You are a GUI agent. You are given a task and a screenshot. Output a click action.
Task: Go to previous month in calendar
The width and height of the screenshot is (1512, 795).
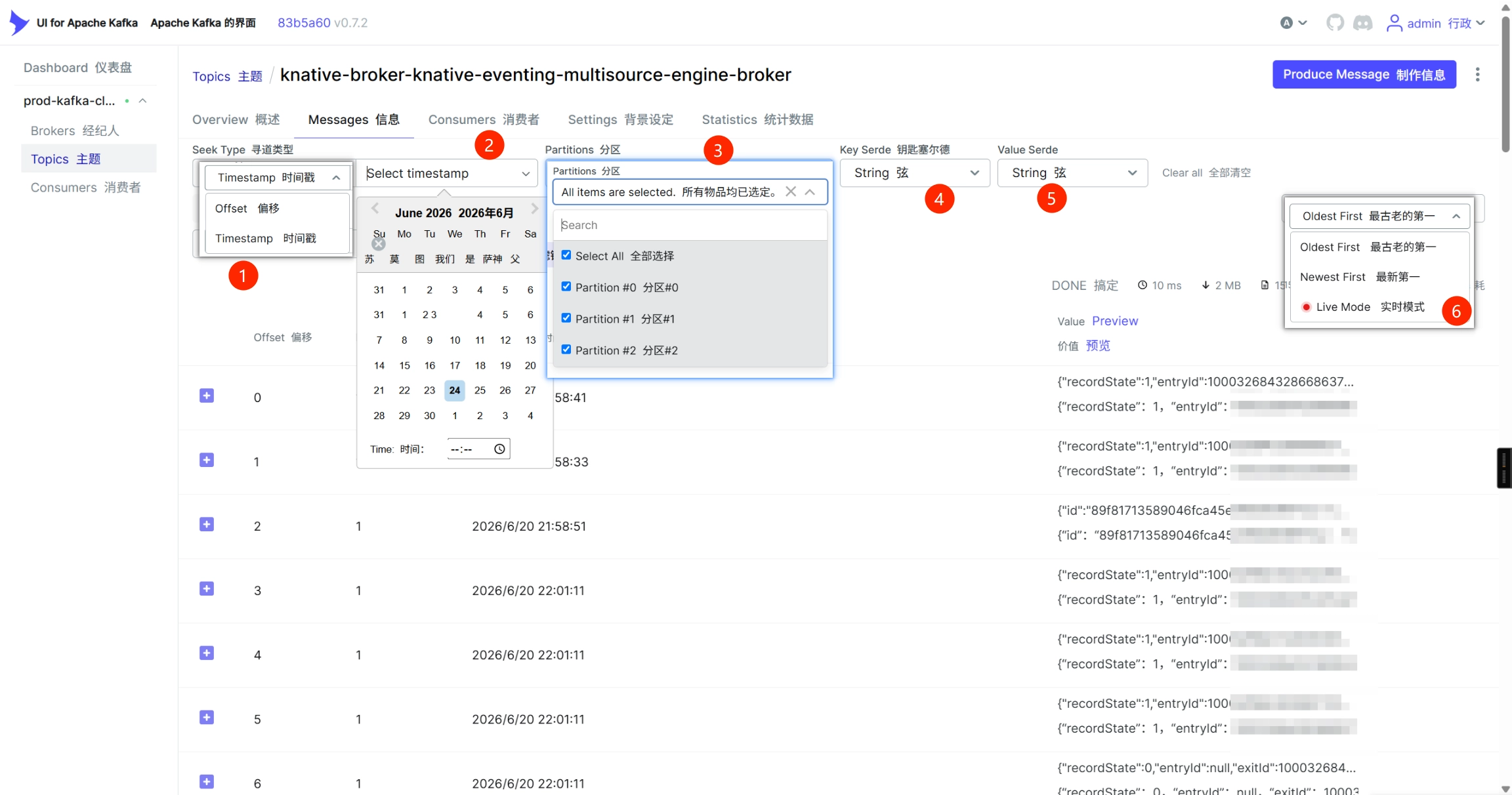point(375,209)
